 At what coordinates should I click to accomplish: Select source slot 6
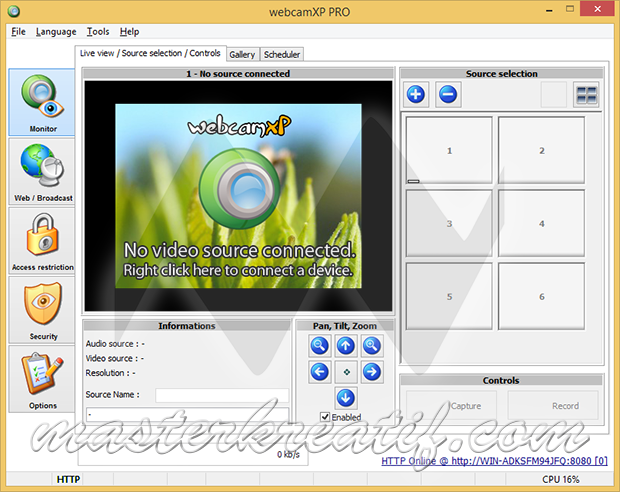(541, 297)
